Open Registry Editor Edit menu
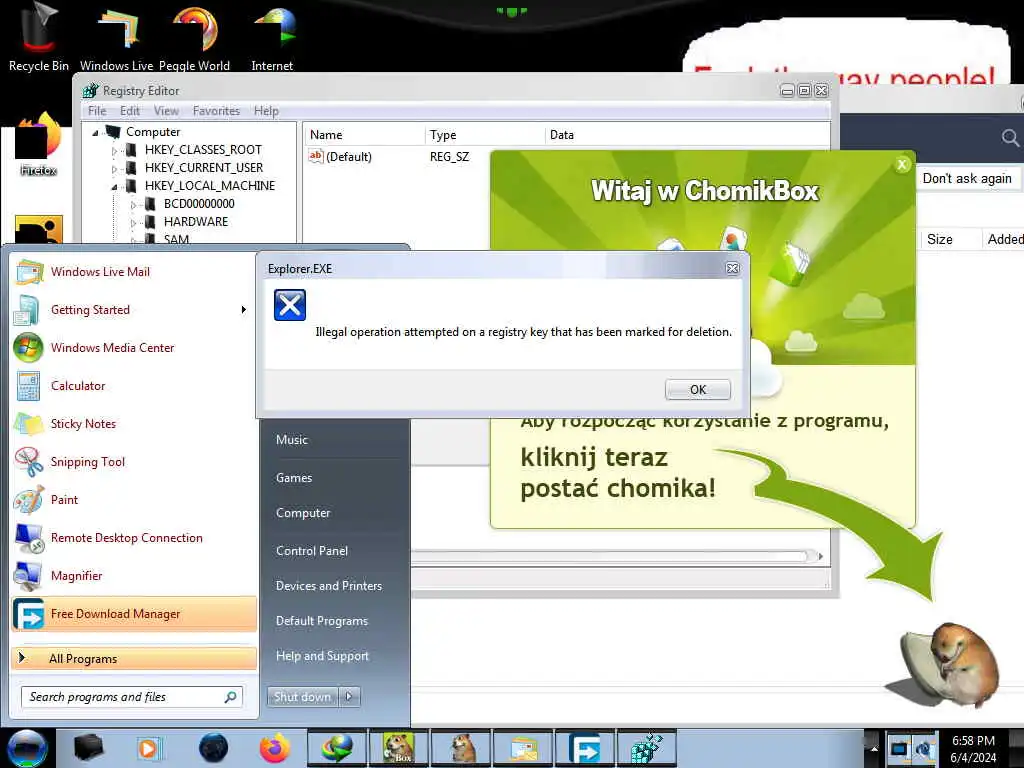The height and width of the screenshot is (768, 1024). coord(130,111)
